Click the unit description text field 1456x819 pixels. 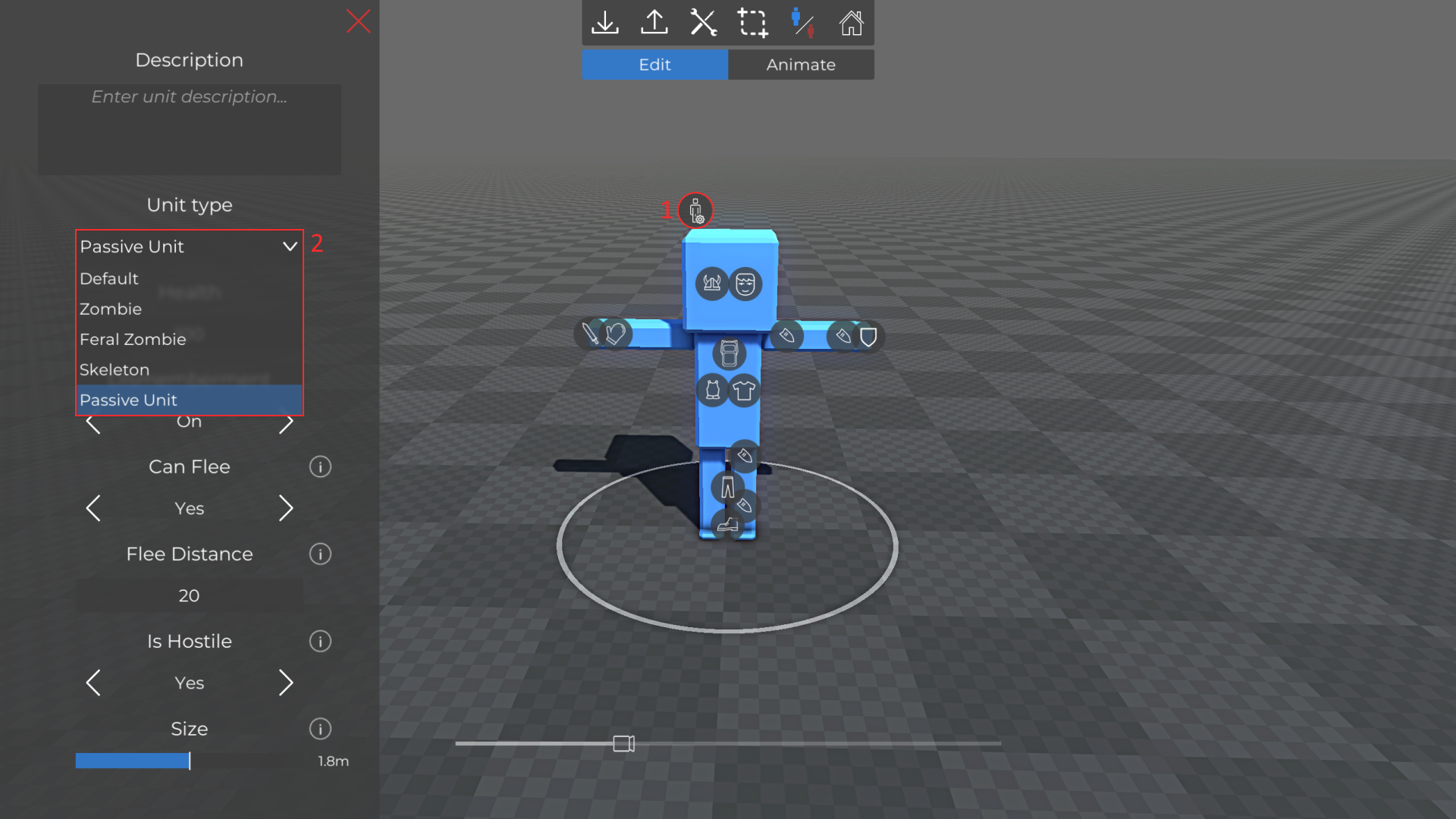click(x=190, y=129)
